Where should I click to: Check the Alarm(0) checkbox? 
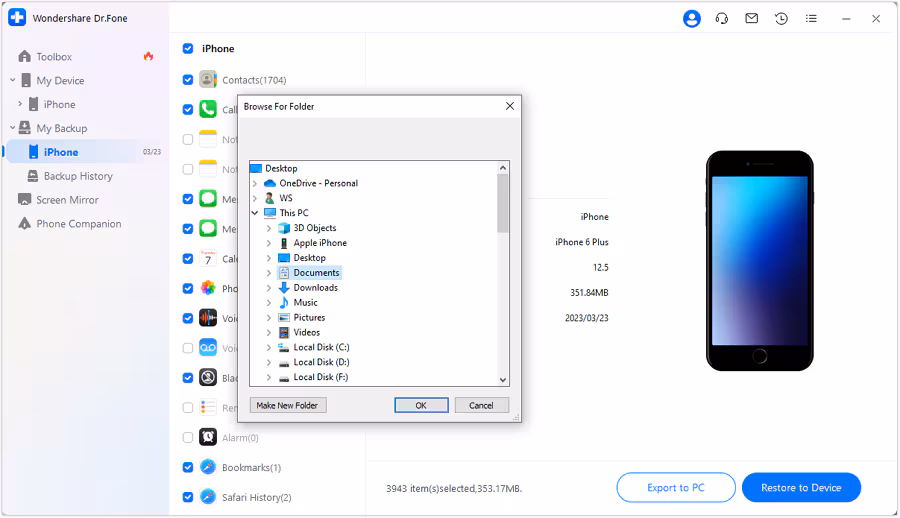188,438
